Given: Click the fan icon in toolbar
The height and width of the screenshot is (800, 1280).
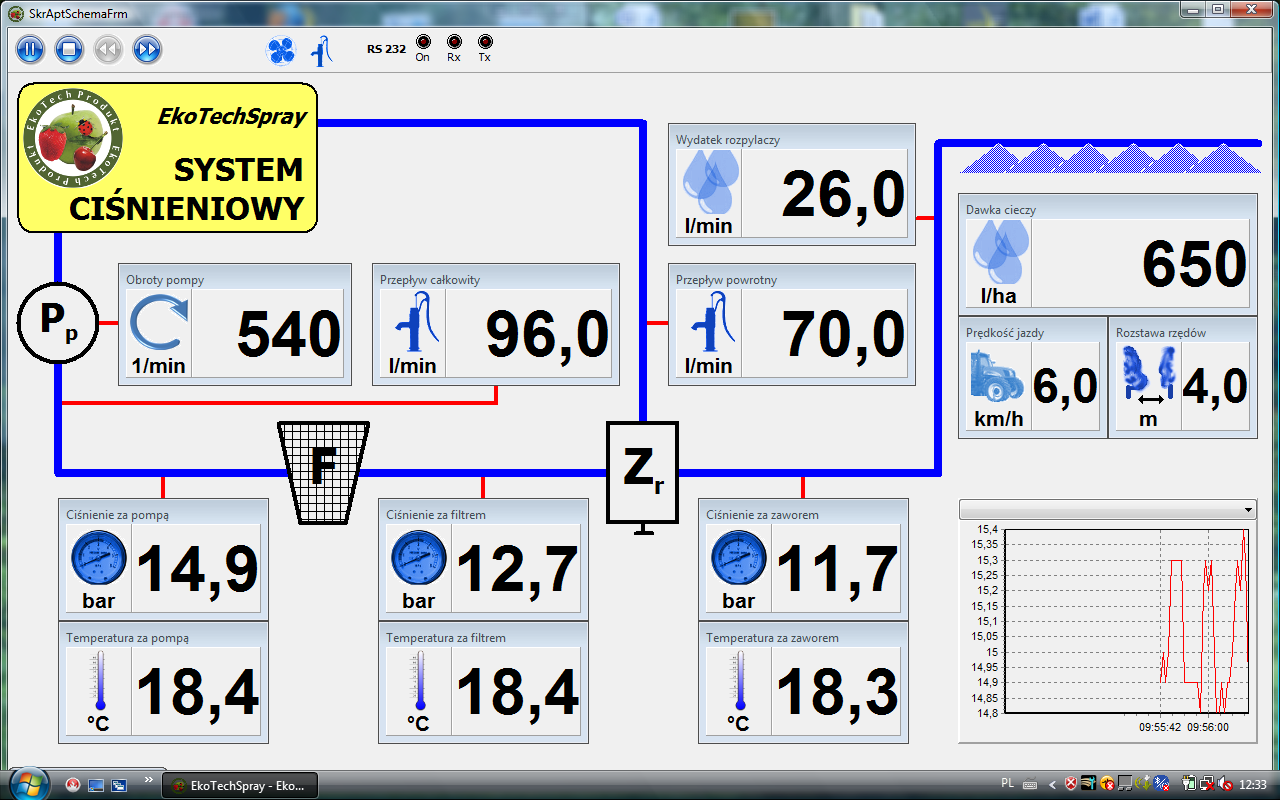Looking at the screenshot, I should (x=282, y=51).
